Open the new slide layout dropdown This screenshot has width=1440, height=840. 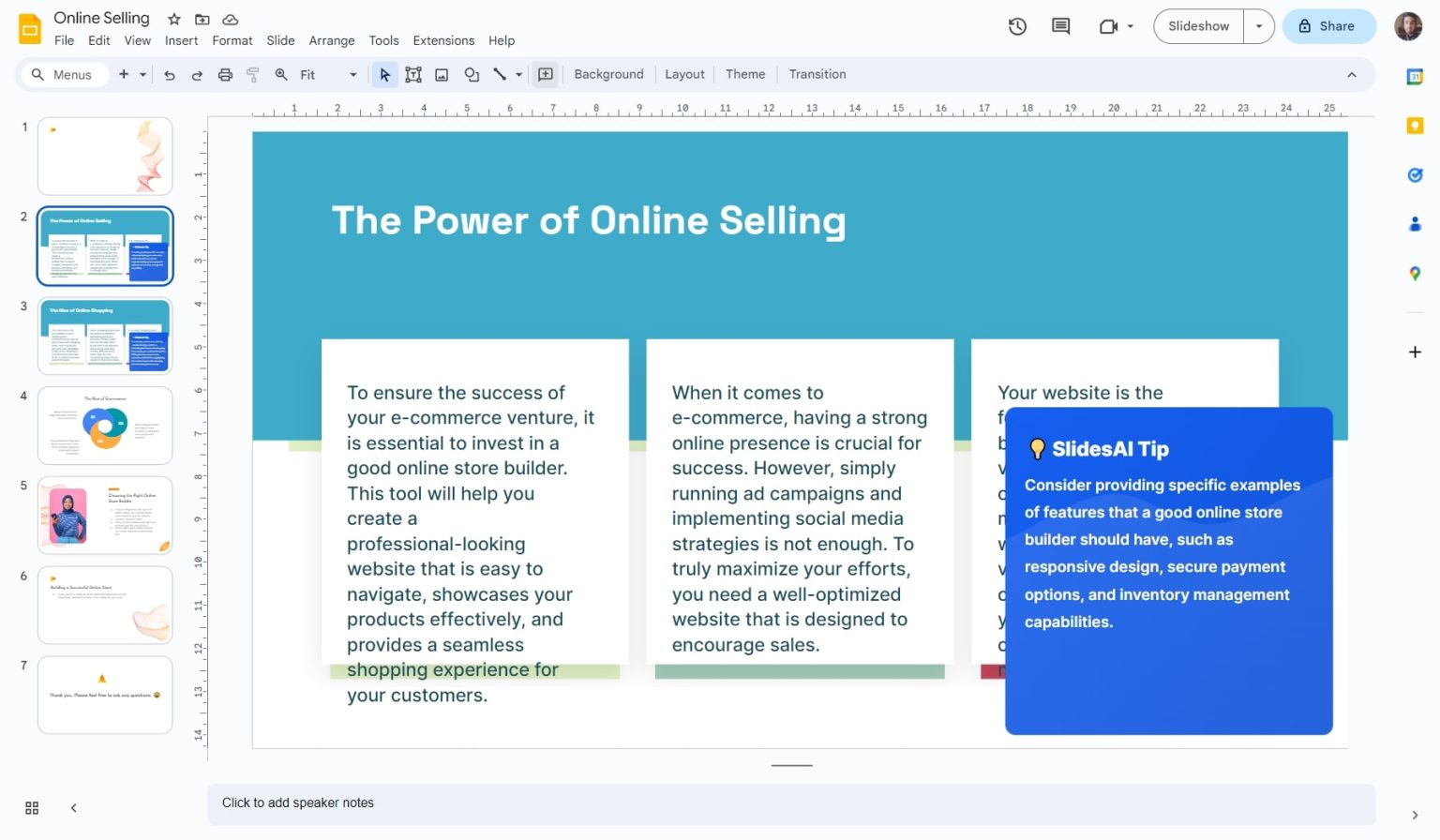(x=142, y=74)
